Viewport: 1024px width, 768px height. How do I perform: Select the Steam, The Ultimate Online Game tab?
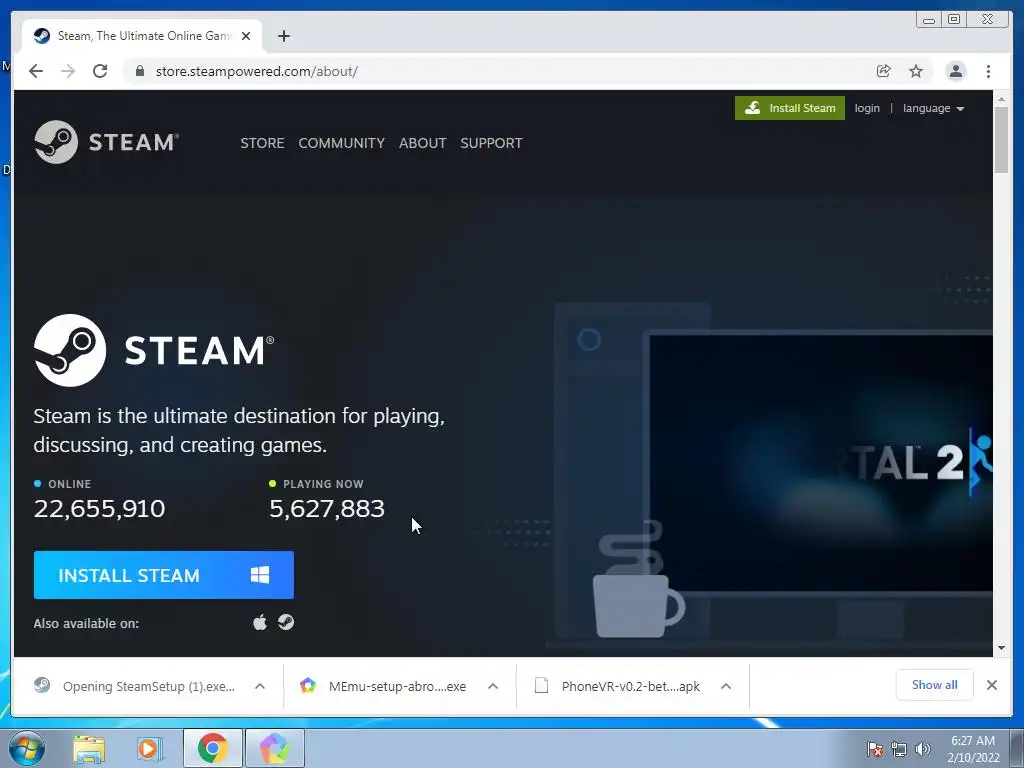tap(142, 36)
